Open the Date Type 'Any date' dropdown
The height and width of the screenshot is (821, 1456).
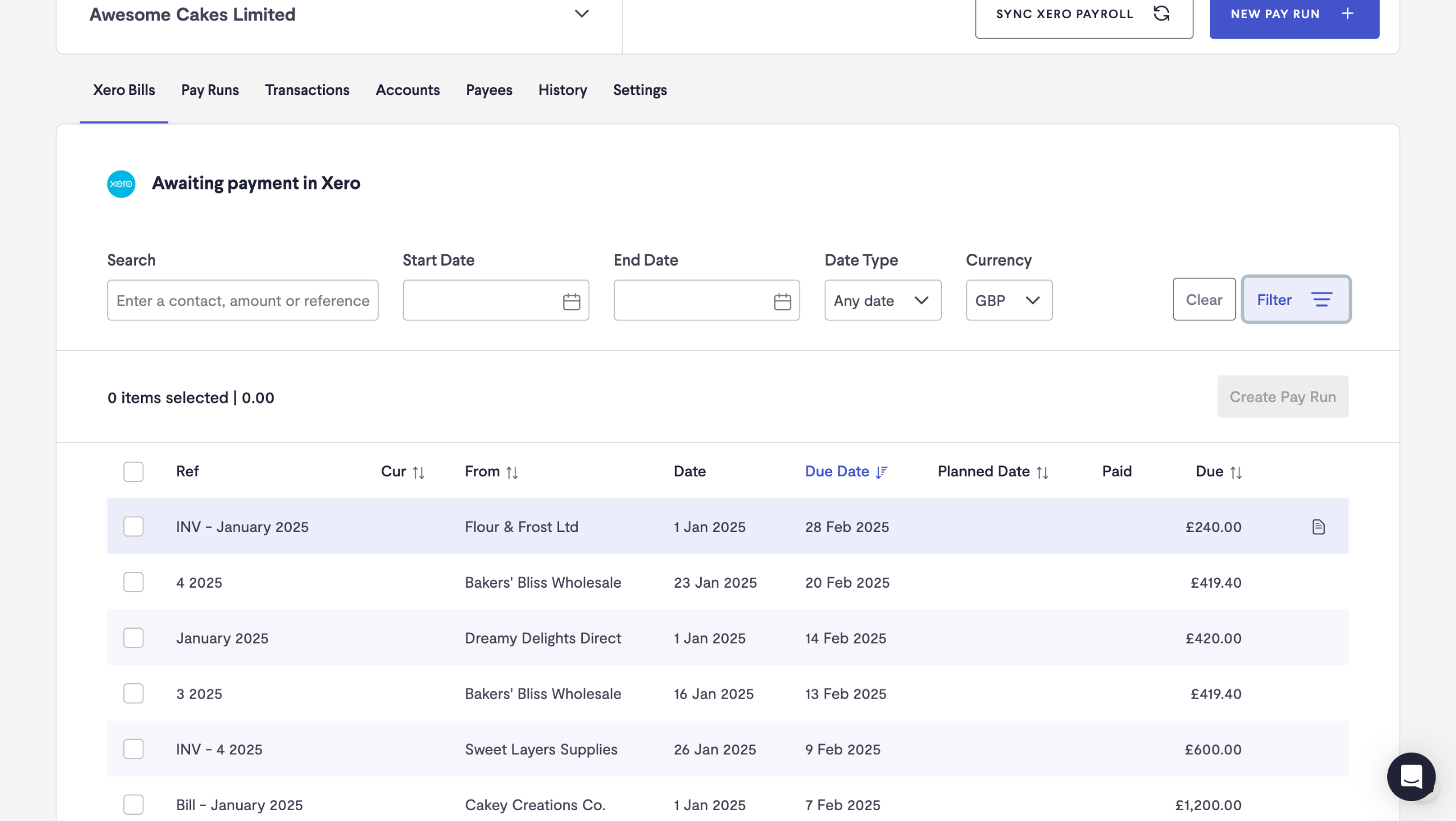882,300
